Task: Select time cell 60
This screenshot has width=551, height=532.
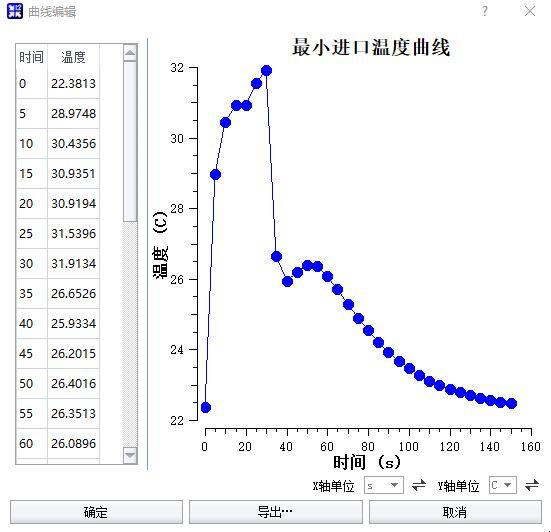Action: [31, 443]
